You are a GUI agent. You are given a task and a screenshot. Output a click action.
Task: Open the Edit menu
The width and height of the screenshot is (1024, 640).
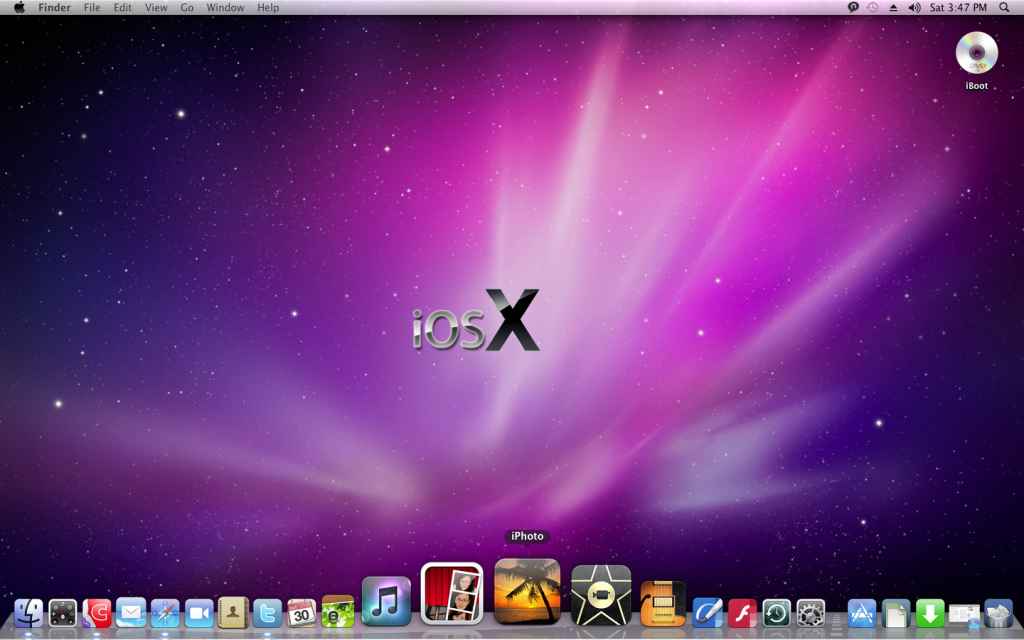click(x=122, y=7)
